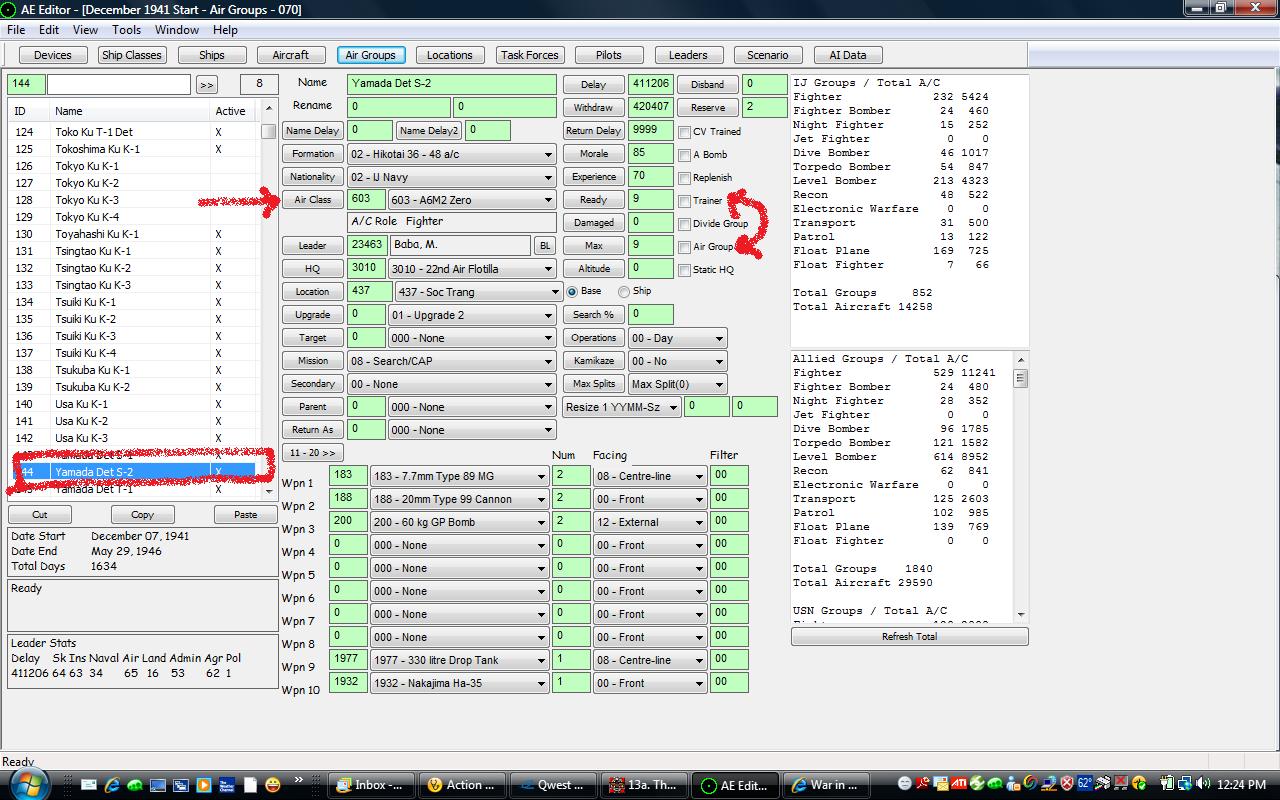Click the red shield security tray icon
This screenshot has width=1280, height=800.
click(1067, 783)
